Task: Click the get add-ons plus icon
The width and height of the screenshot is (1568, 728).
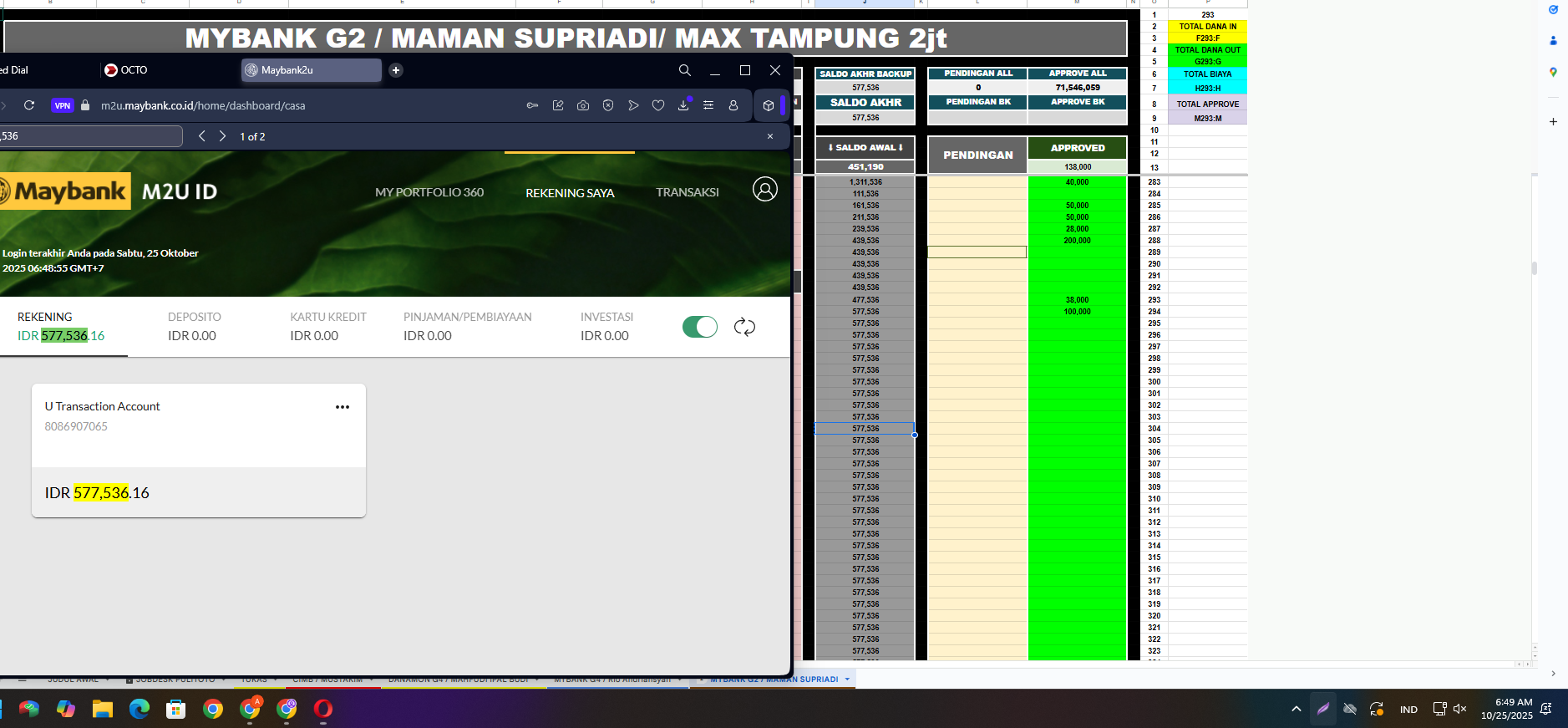Action: tap(1553, 121)
